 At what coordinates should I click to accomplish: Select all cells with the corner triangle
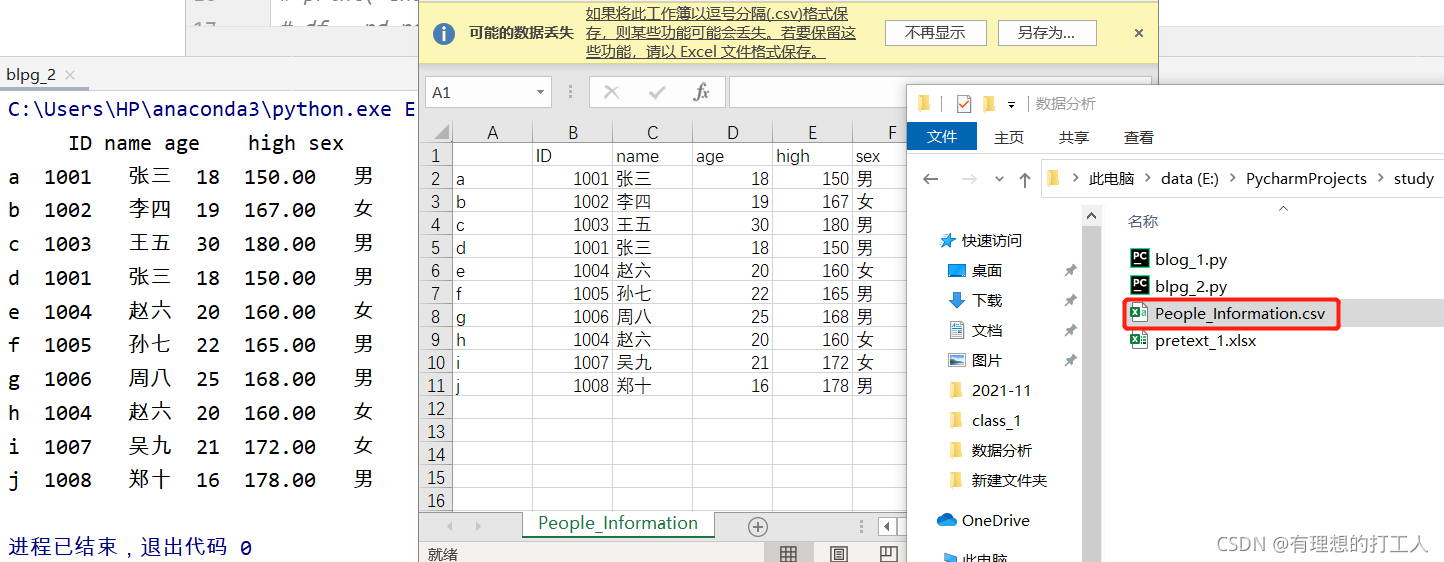click(x=436, y=133)
